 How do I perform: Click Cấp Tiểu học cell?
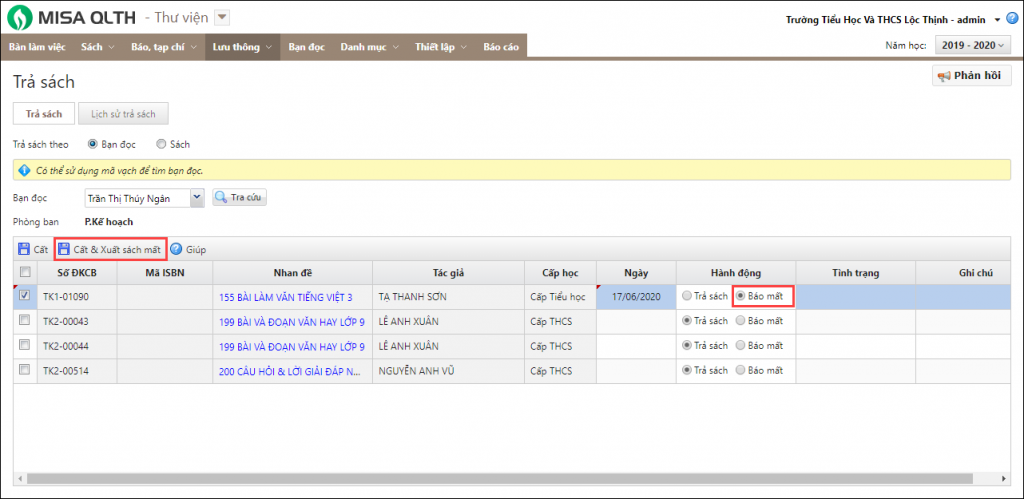[560, 297]
